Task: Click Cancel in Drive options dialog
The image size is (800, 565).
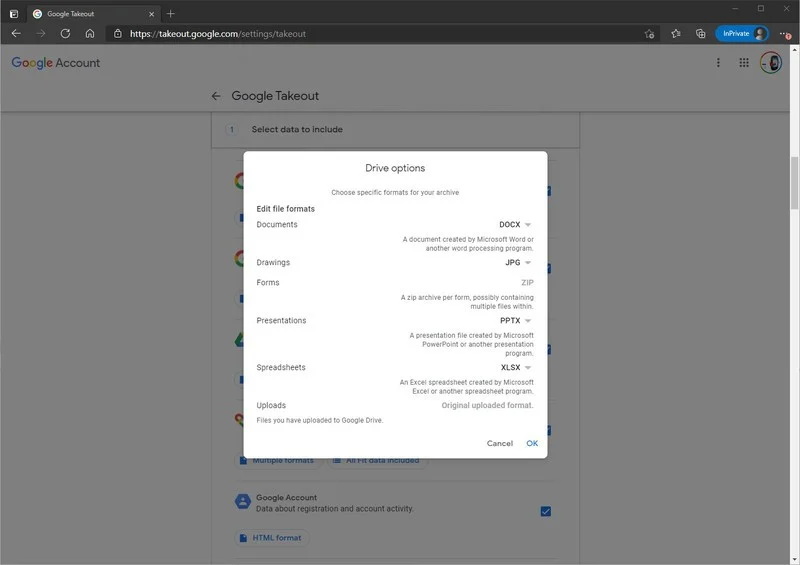Action: [499, 443]
